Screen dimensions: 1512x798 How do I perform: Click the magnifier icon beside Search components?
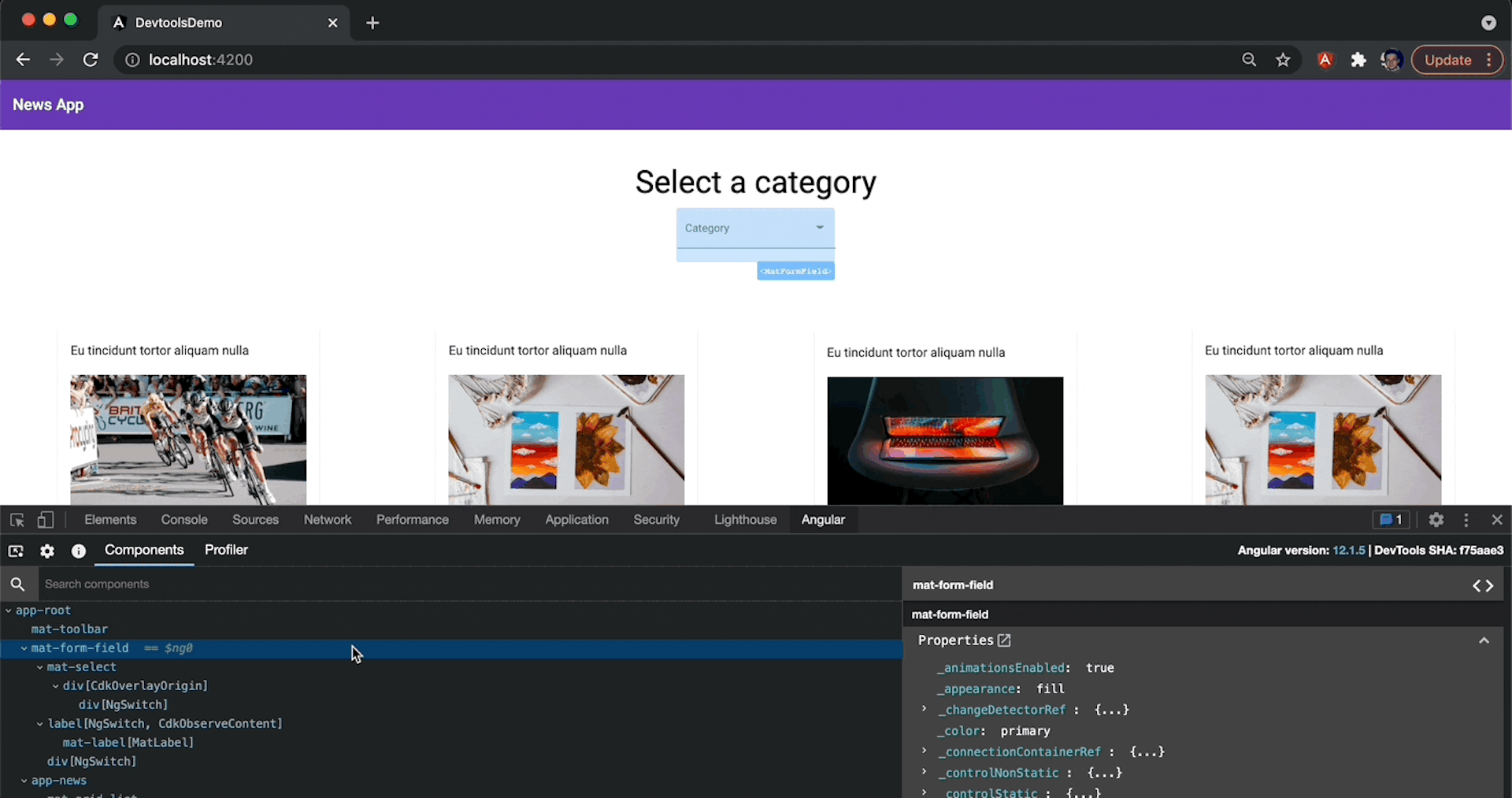pos(18,584)
